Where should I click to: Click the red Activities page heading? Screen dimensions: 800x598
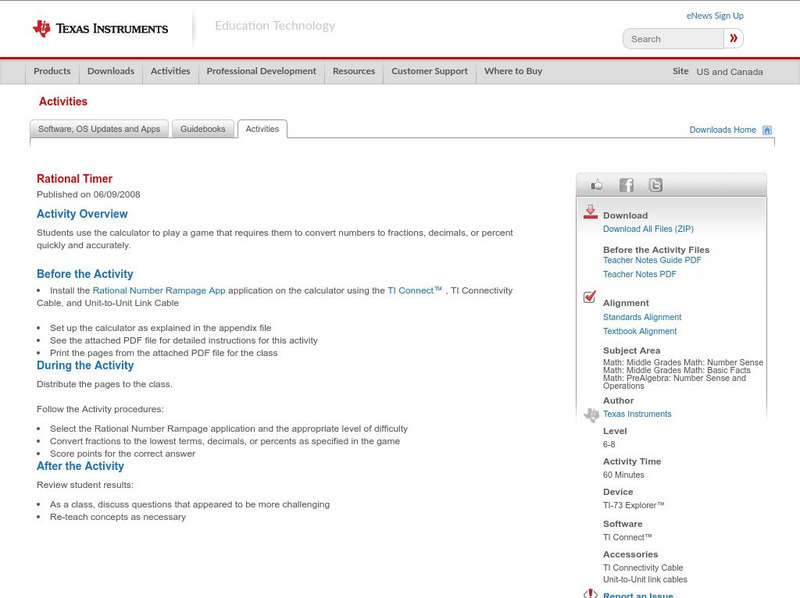pos(63,102)
